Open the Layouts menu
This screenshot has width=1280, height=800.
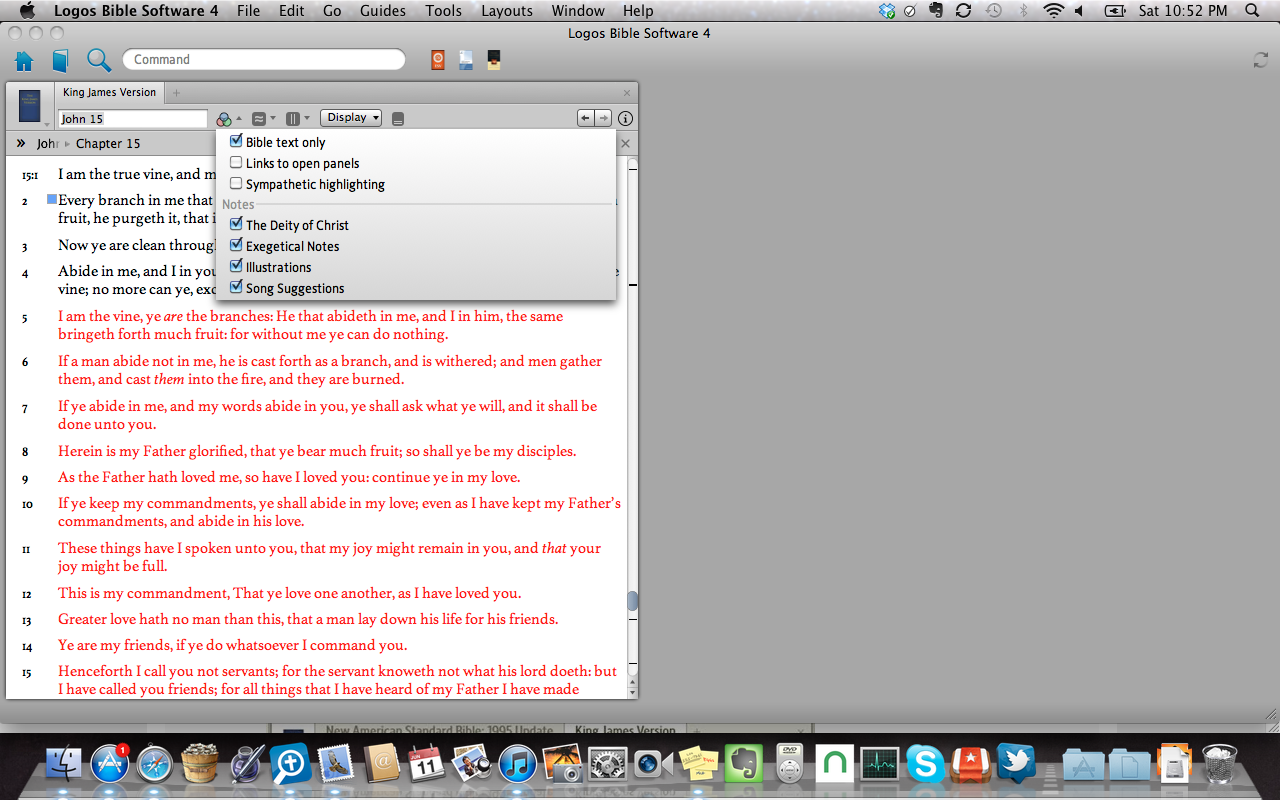point(507,11)
